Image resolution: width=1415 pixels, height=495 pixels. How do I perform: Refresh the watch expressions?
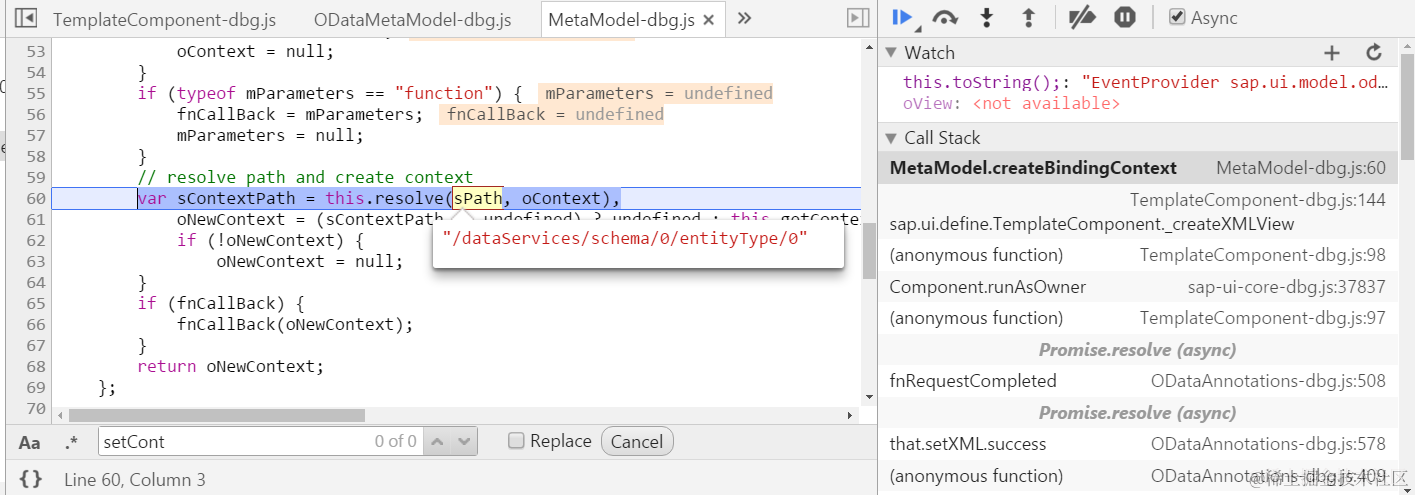coord(1374,53)
